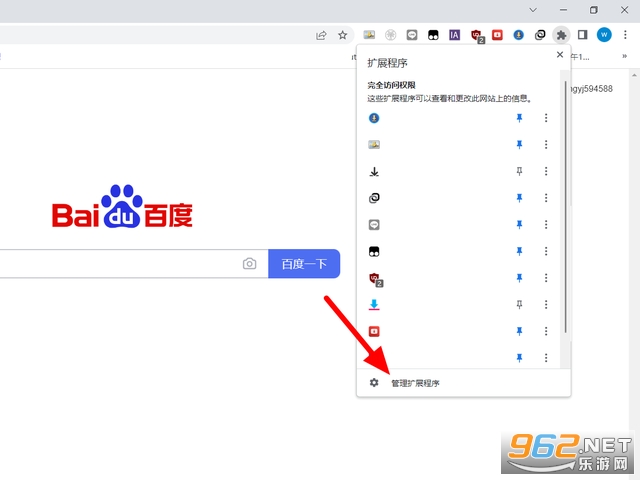Viewport: 640px width, 480px height.
Task: Click the camera image search icon
Action: point(249,264)
